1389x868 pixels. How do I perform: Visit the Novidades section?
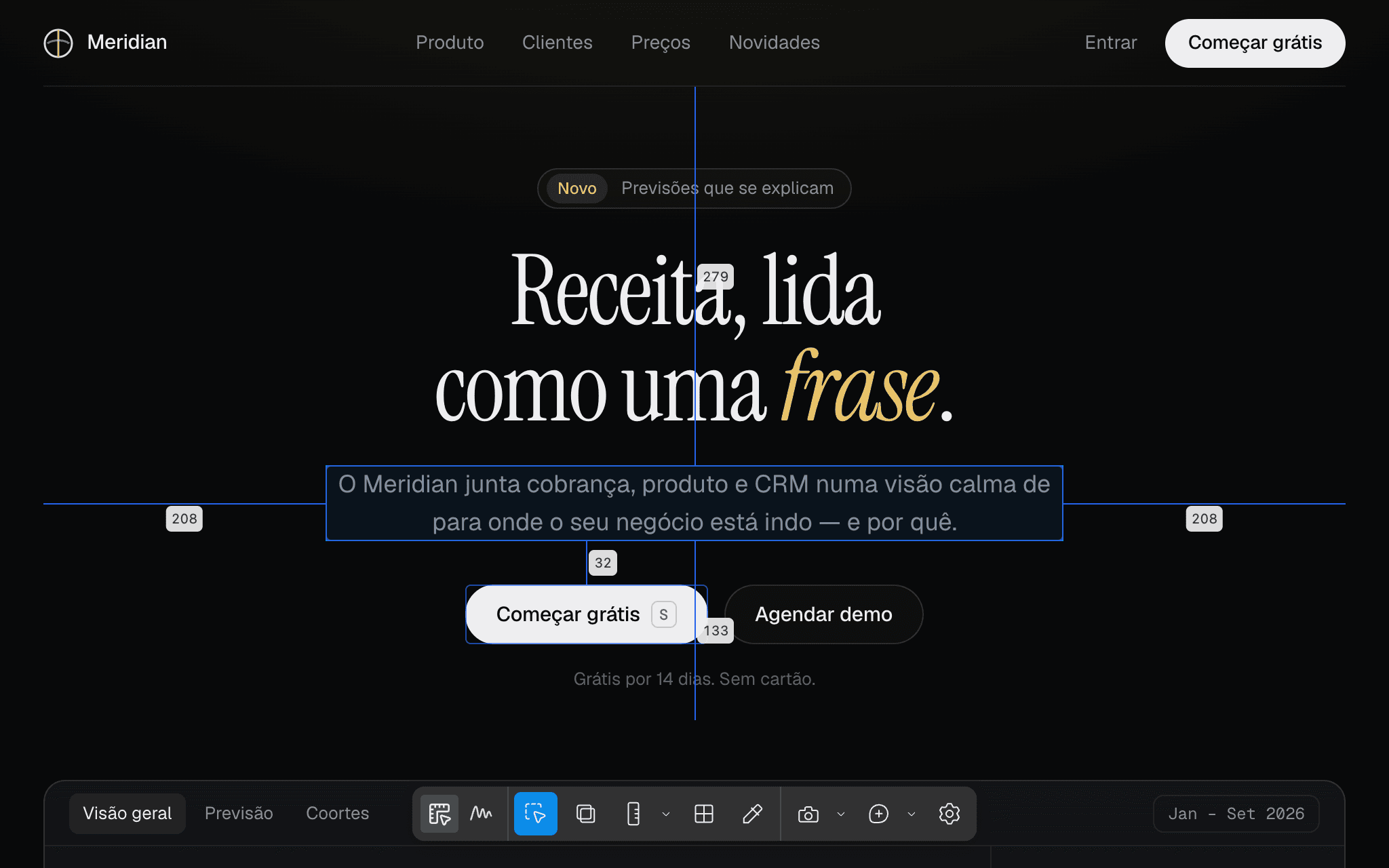coord(775,43)
